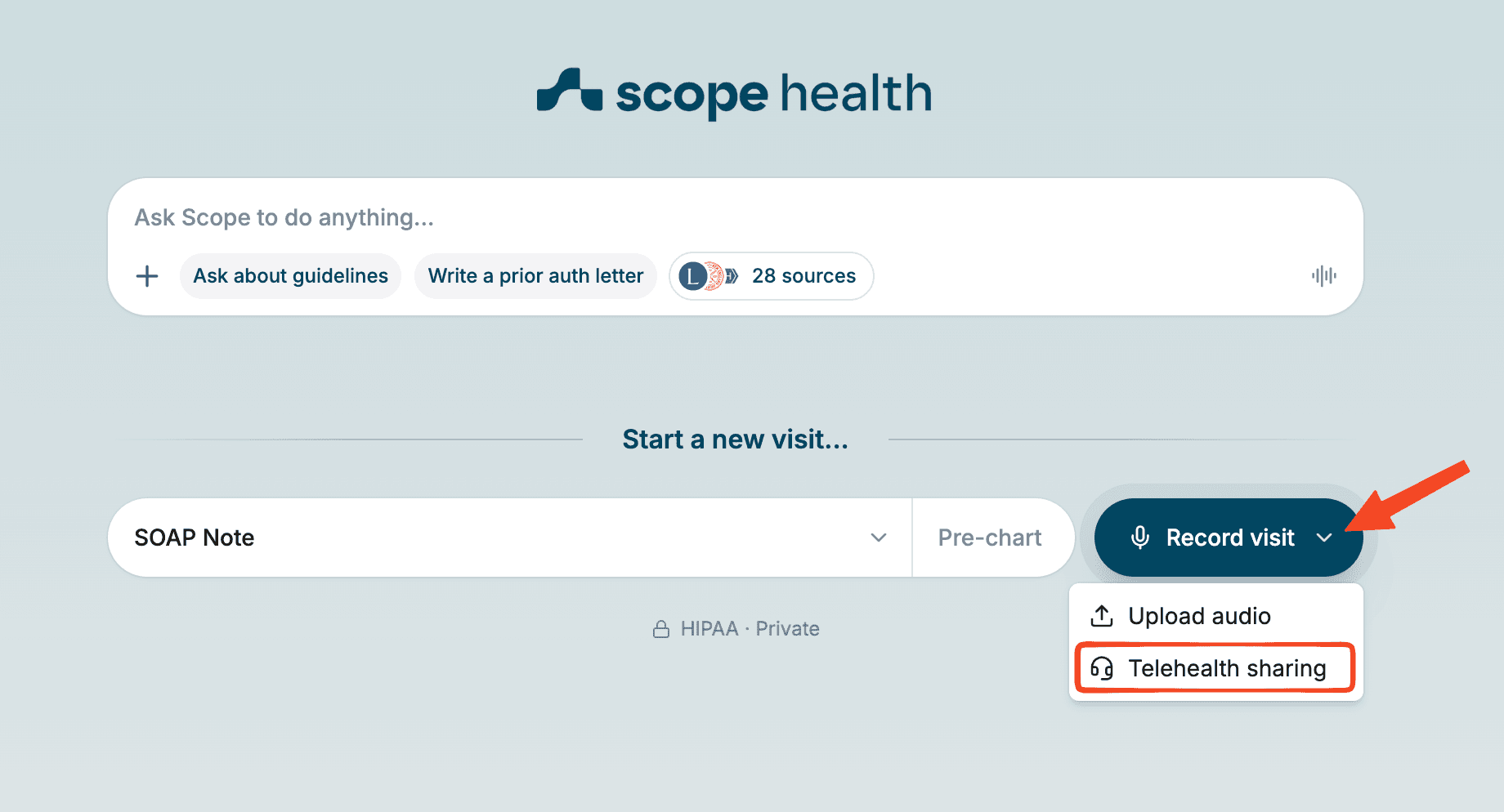The height and width of the screenshot is (812, 1504).
Task: Toggle the Record visit dropdown chevron
Action: (1324, 538)
